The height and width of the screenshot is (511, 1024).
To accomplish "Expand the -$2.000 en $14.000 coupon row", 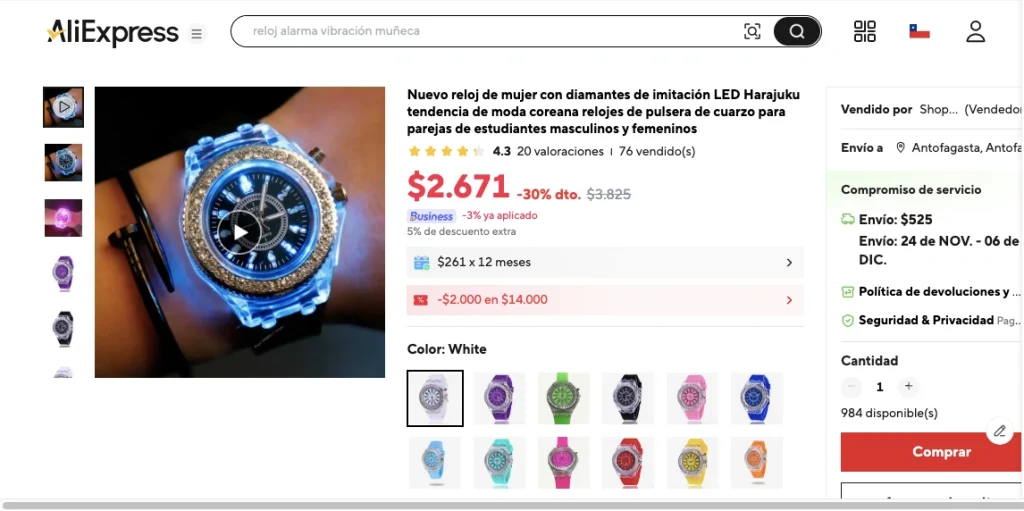I will click(605, 300).
